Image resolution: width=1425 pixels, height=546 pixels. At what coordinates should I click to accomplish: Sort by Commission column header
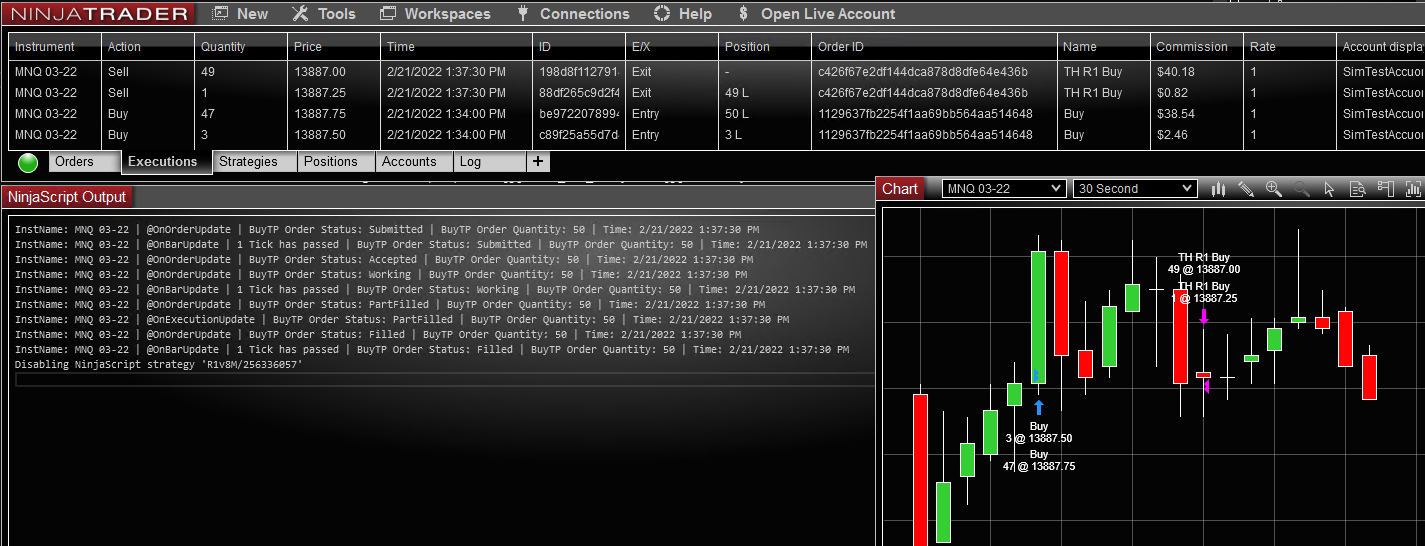[1196, 47]
